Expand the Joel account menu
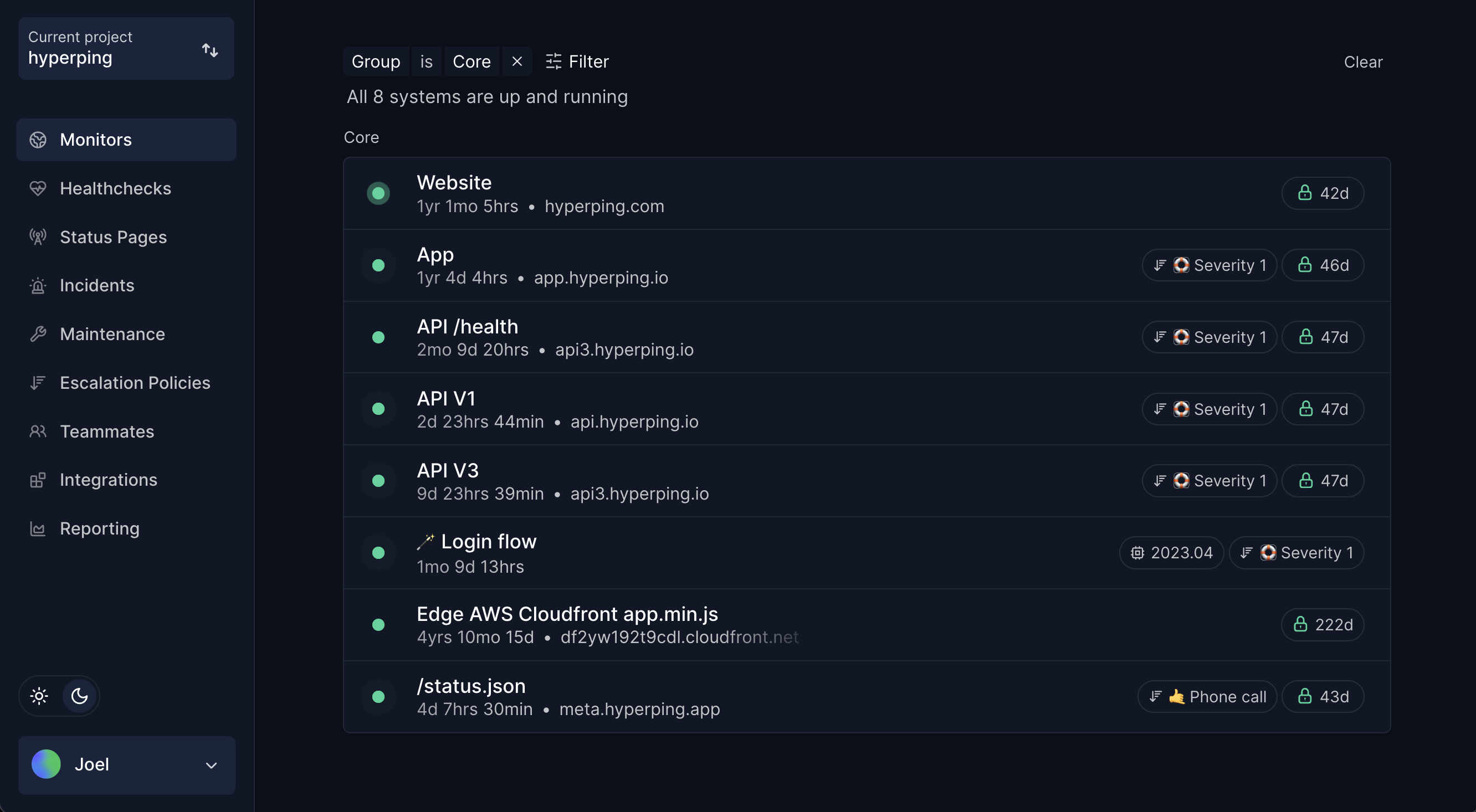 point(127,765)
